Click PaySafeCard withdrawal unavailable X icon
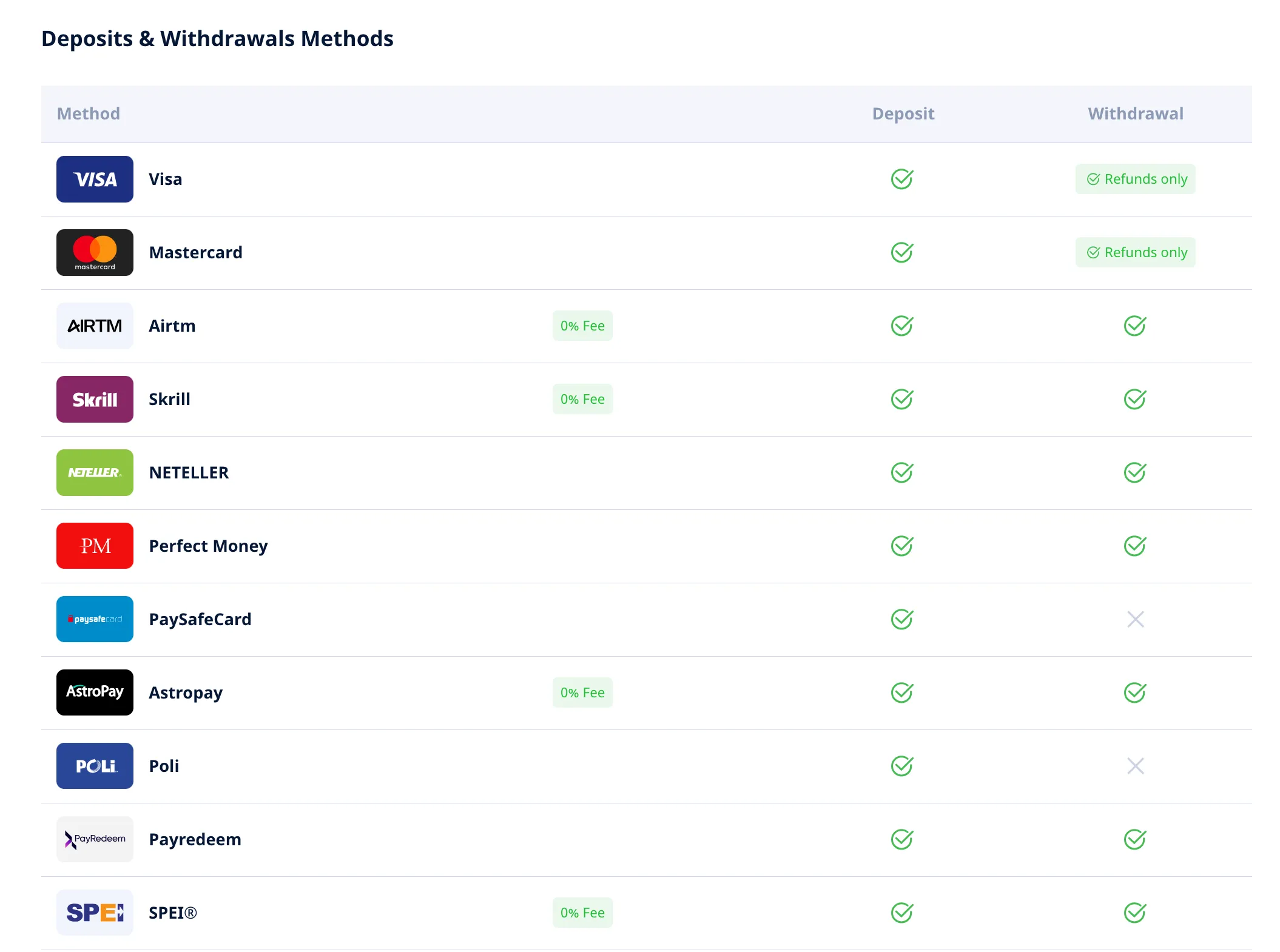1280x952 pixels. [x=1136, y=619]
